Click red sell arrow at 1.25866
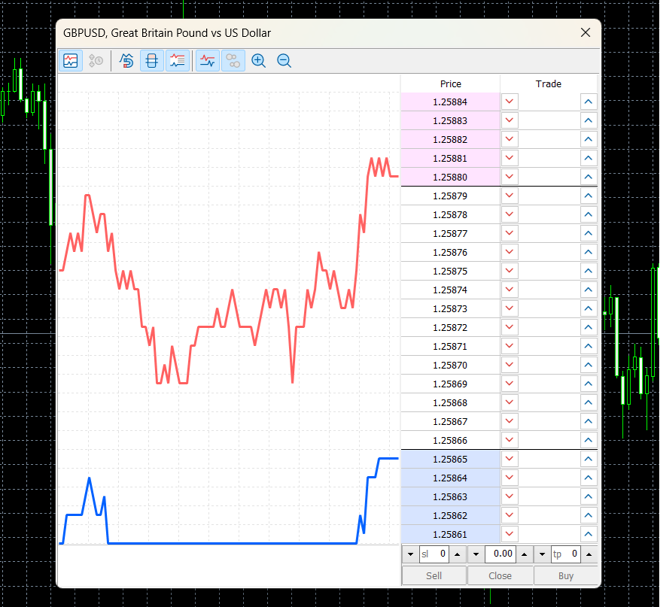This screenshot has width=660, height=607. 509,440
